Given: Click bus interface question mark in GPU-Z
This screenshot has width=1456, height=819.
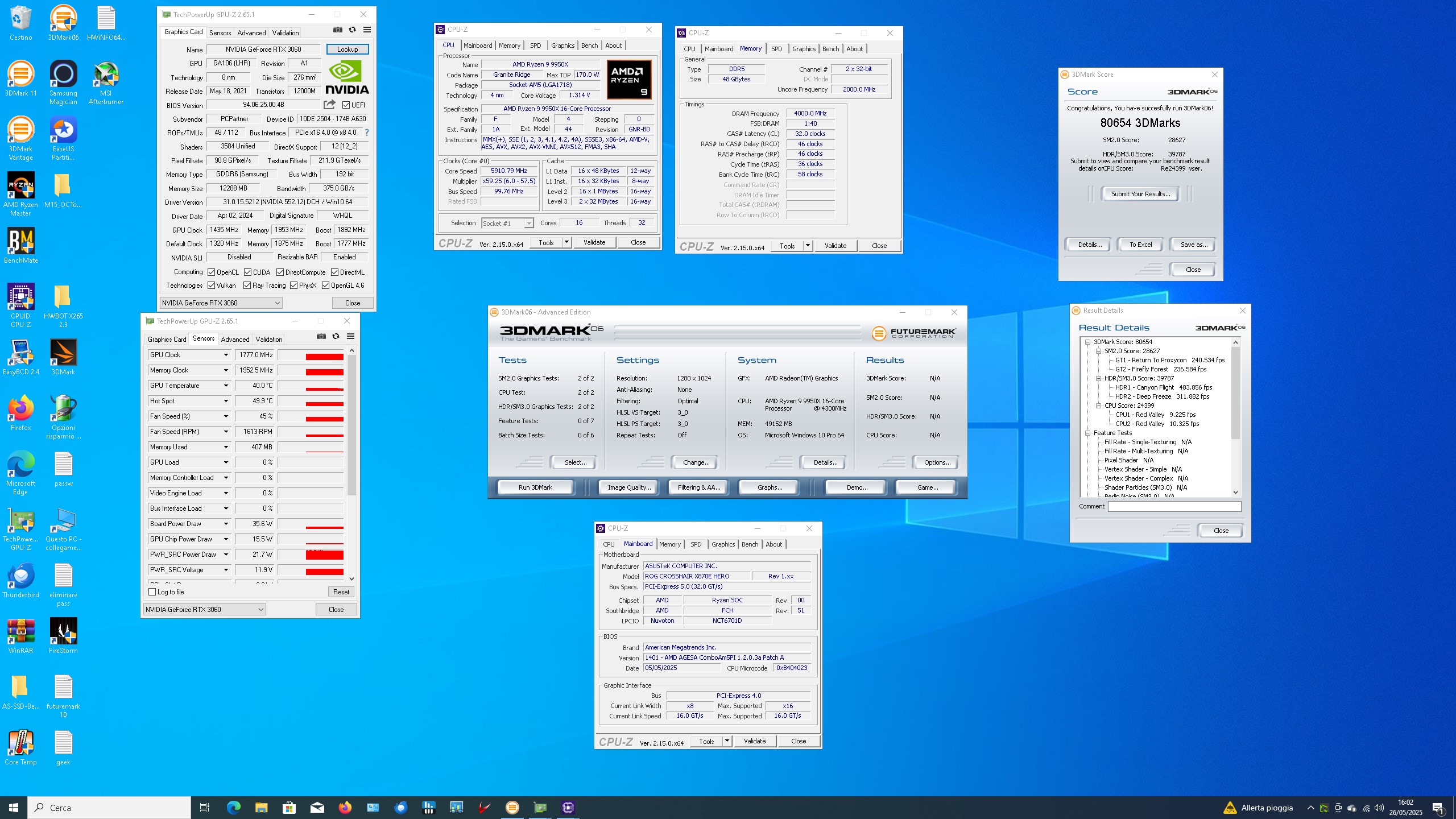Looking at the screenshot, I should pyautogui.click(x=367, y=133).
